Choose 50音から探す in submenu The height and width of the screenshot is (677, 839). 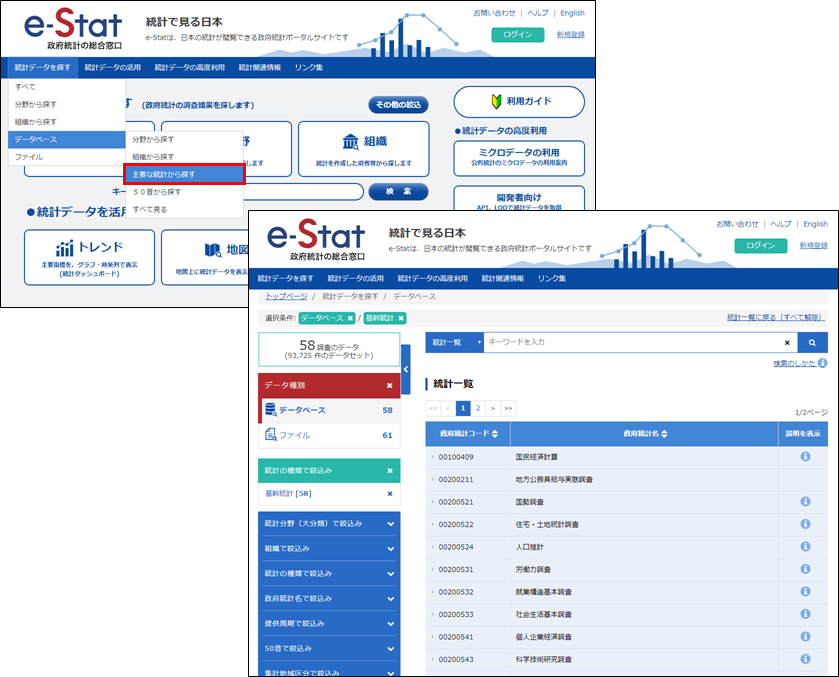point(157,191)
